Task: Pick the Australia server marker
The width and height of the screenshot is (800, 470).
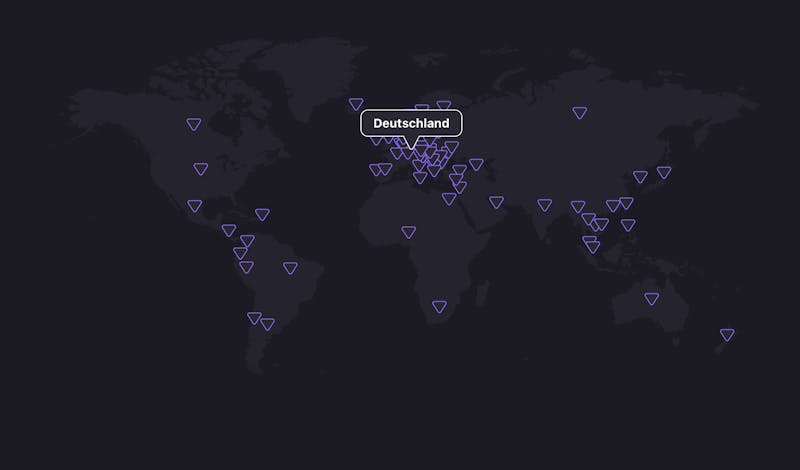Action: pos(652,299)
